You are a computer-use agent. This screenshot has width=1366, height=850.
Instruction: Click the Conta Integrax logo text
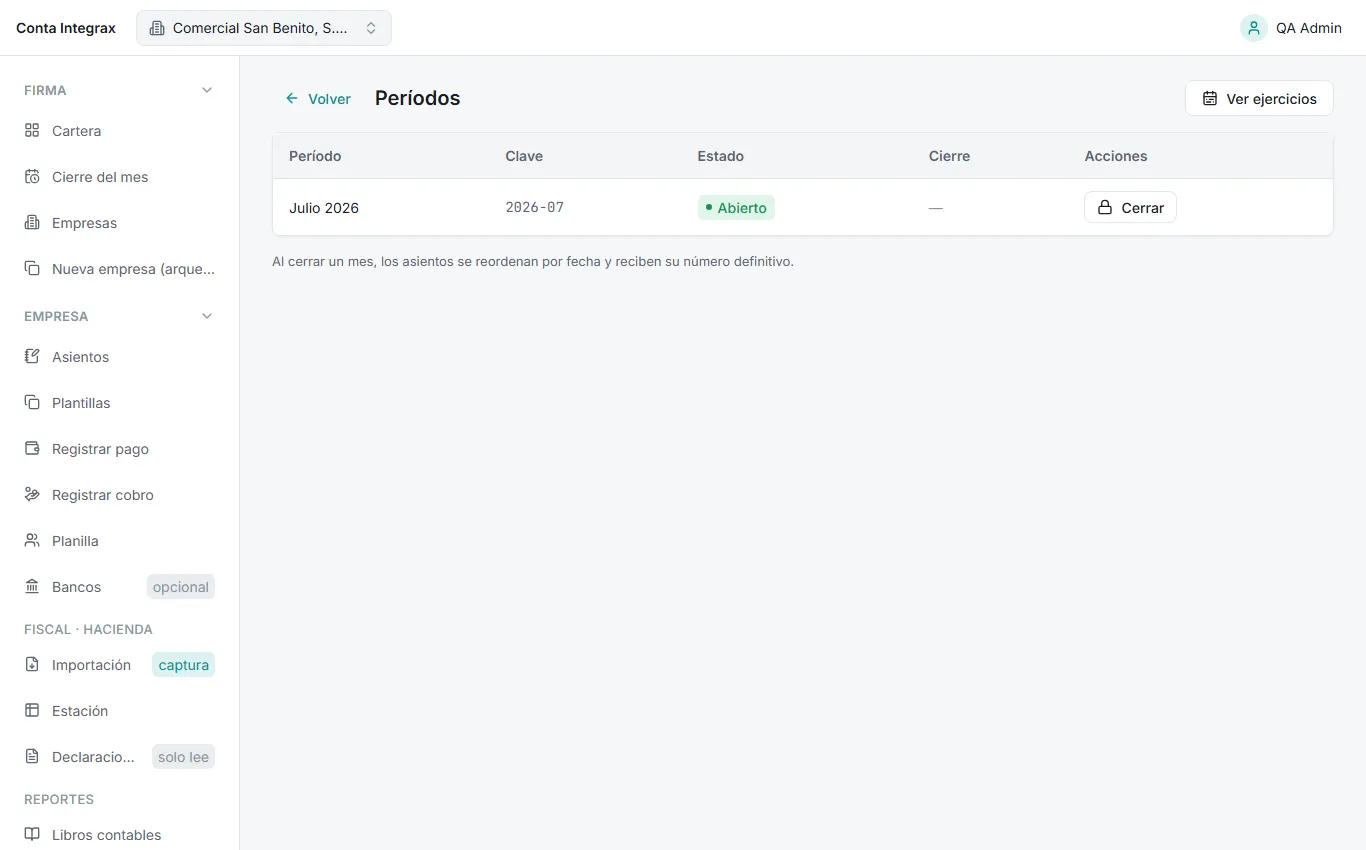click(x=66, y=28)
